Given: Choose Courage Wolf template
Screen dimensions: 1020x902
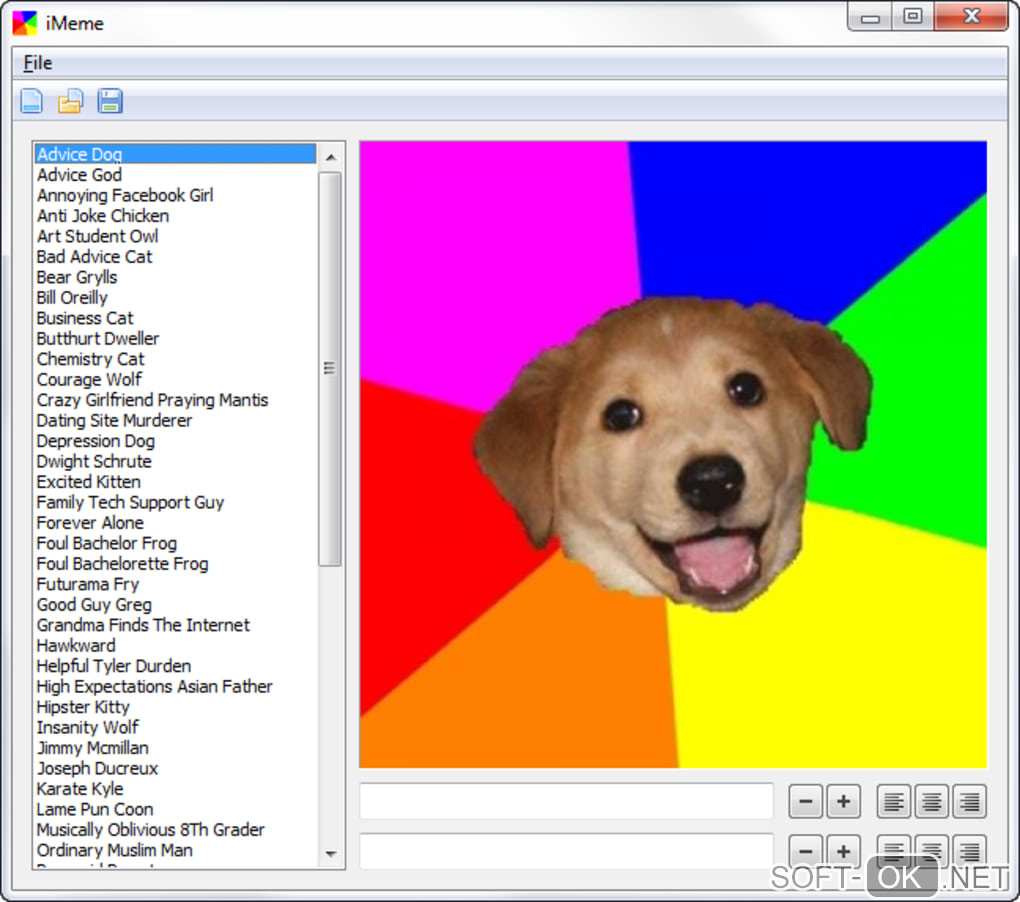Looking at the screenshot, I should (x=175, y=380).
